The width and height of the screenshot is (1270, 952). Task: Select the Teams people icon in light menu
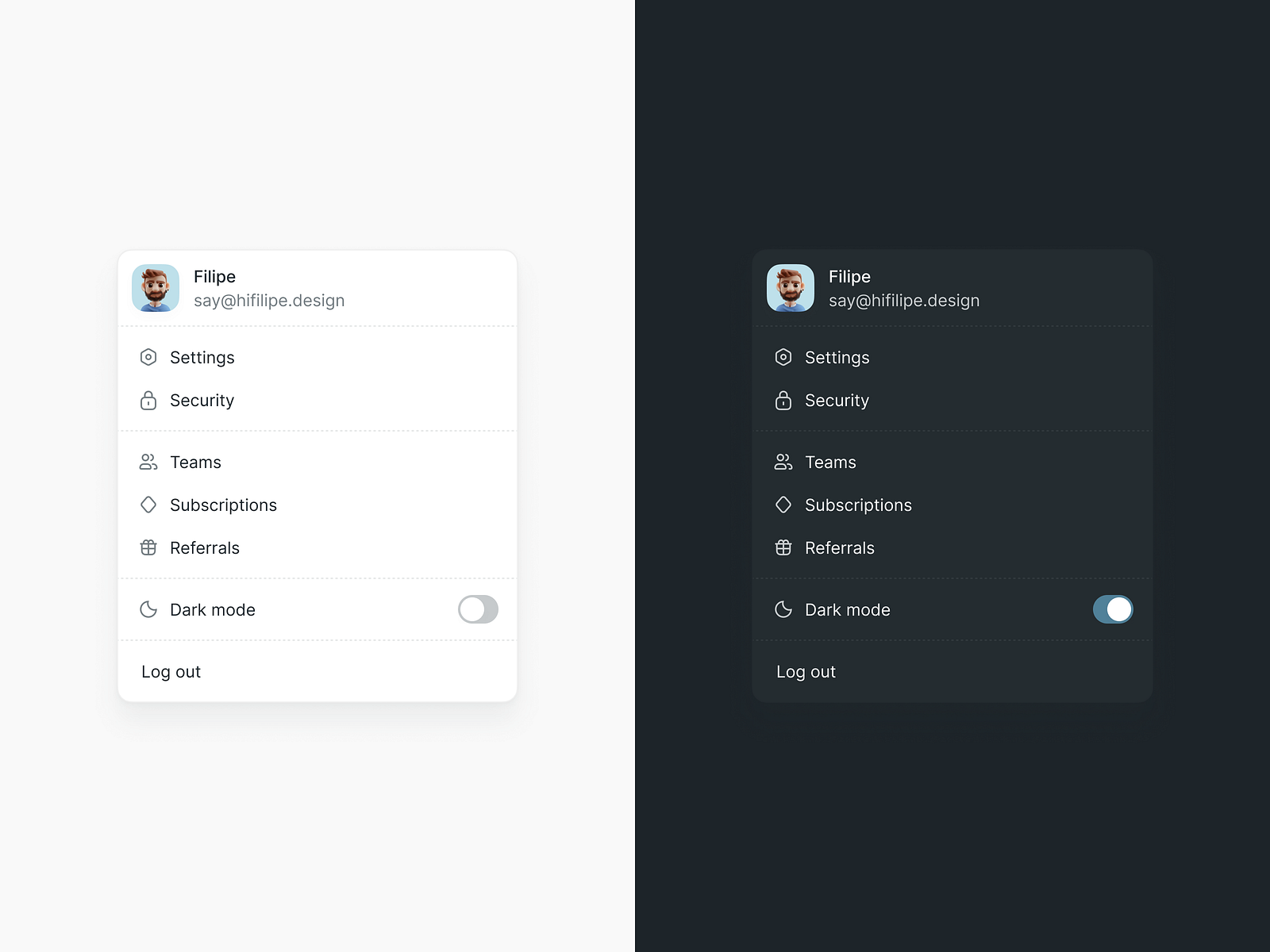148,462
